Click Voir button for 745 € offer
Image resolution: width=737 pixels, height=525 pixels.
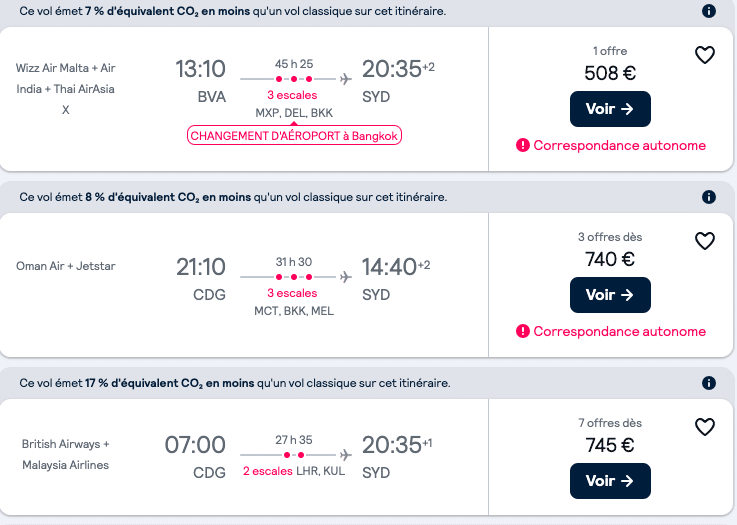(610, 481)
